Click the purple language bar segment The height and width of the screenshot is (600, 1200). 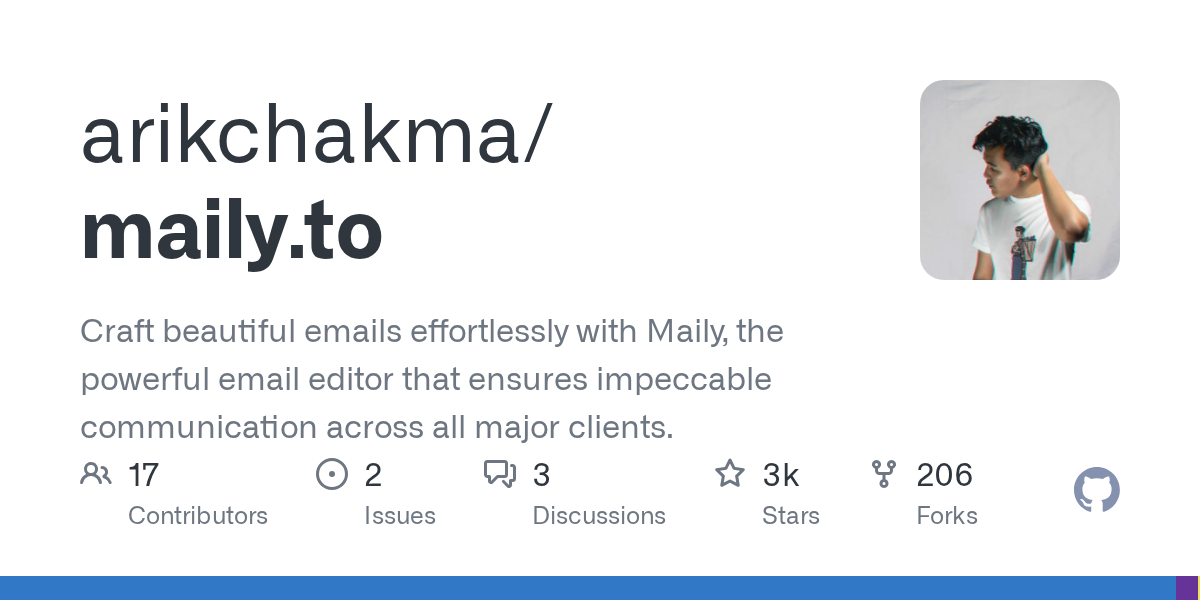1186,588
